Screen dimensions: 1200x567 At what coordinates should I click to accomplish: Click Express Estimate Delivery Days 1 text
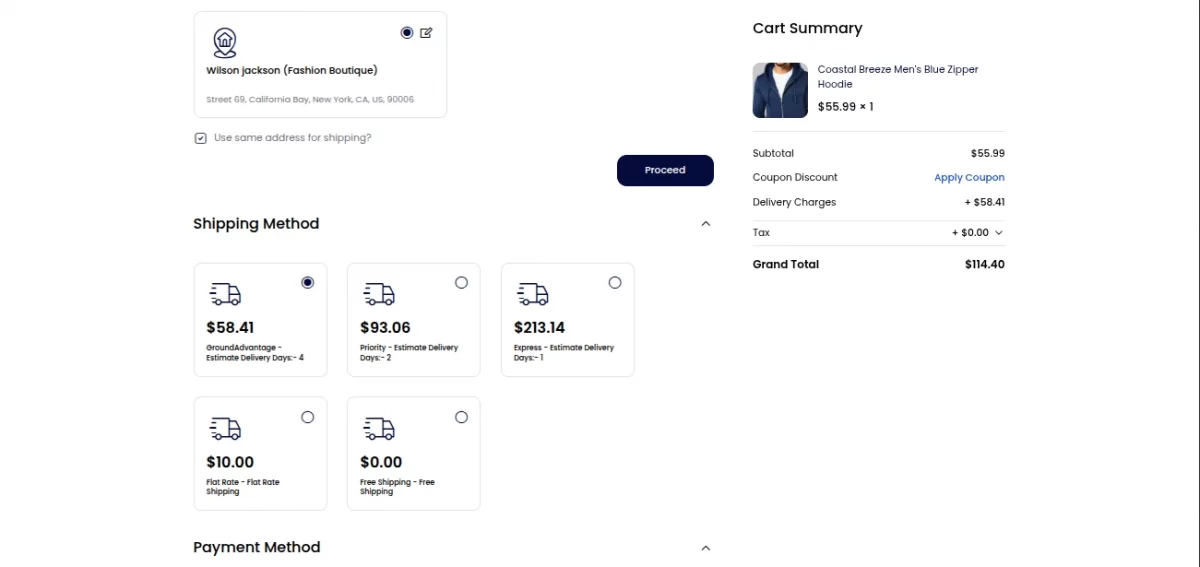564,353
